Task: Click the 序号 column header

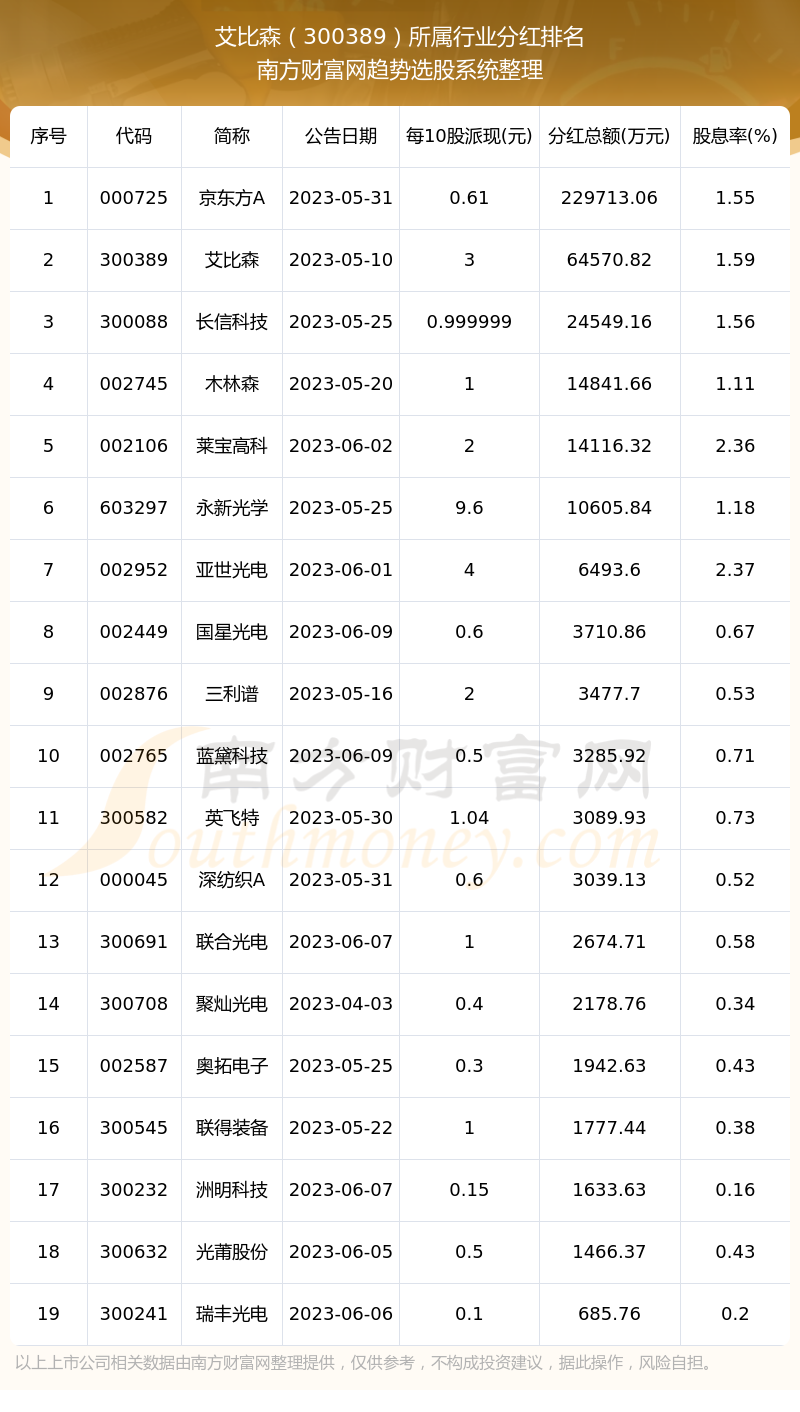Action: coord(48,136)
